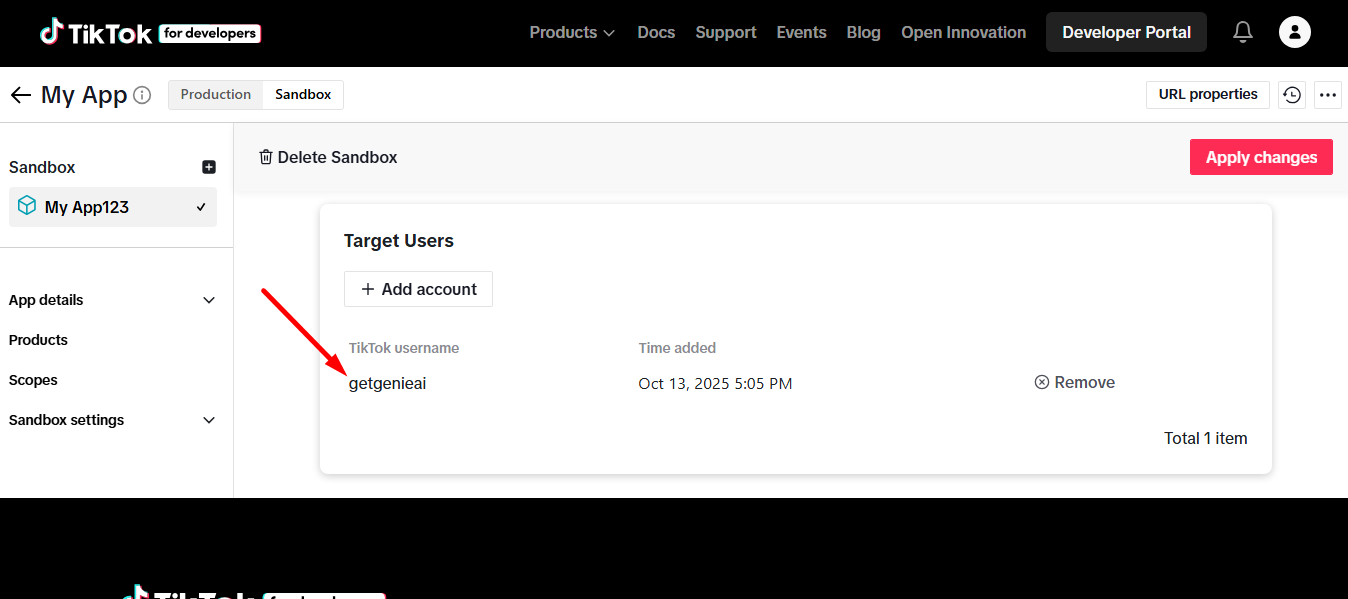The height and width of the screenshot is (599, 1348).
Task: Delete the sandbox via trash link
Action: (x=328, y=157)
